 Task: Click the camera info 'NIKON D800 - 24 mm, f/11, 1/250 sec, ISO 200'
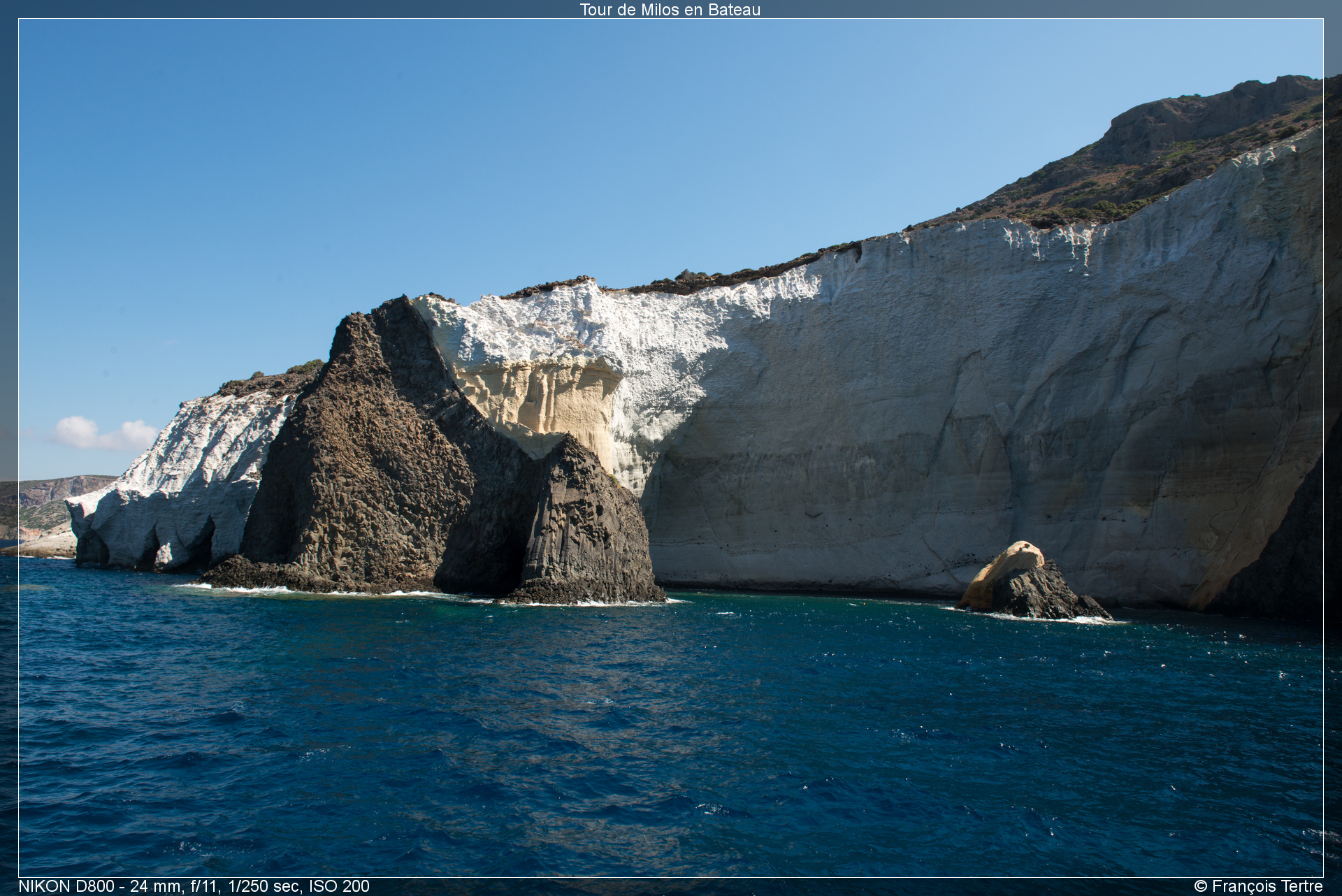[x=194, y=886]
